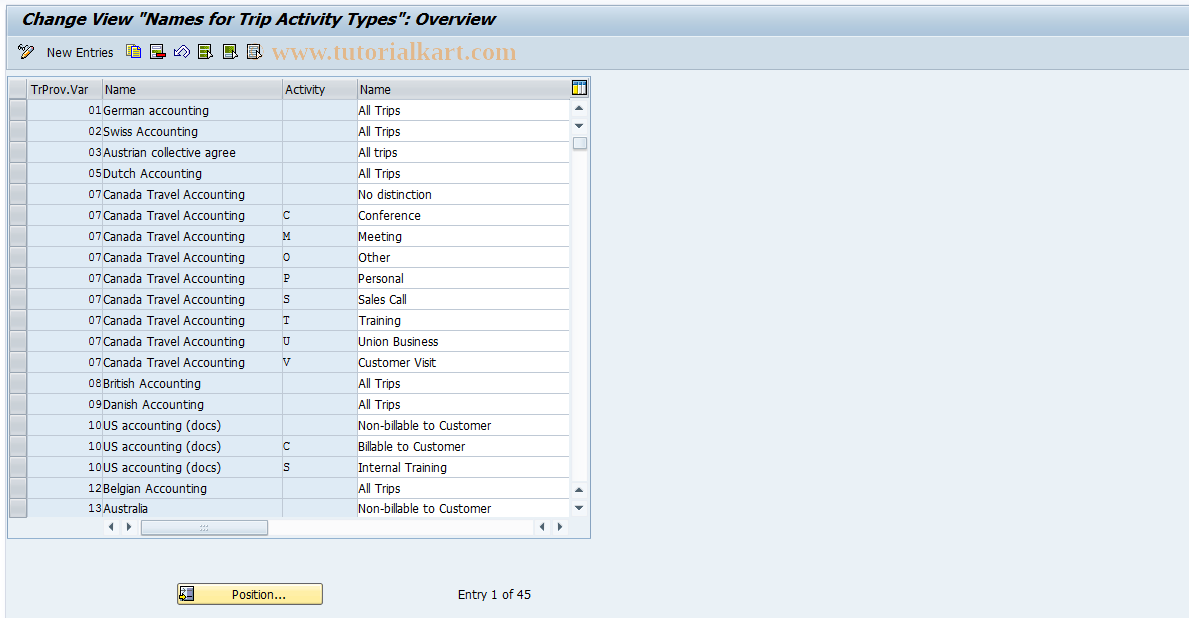The image size is (1189, 618).
Task: Click activity code 'T' cell
Action: click(319, 320)
